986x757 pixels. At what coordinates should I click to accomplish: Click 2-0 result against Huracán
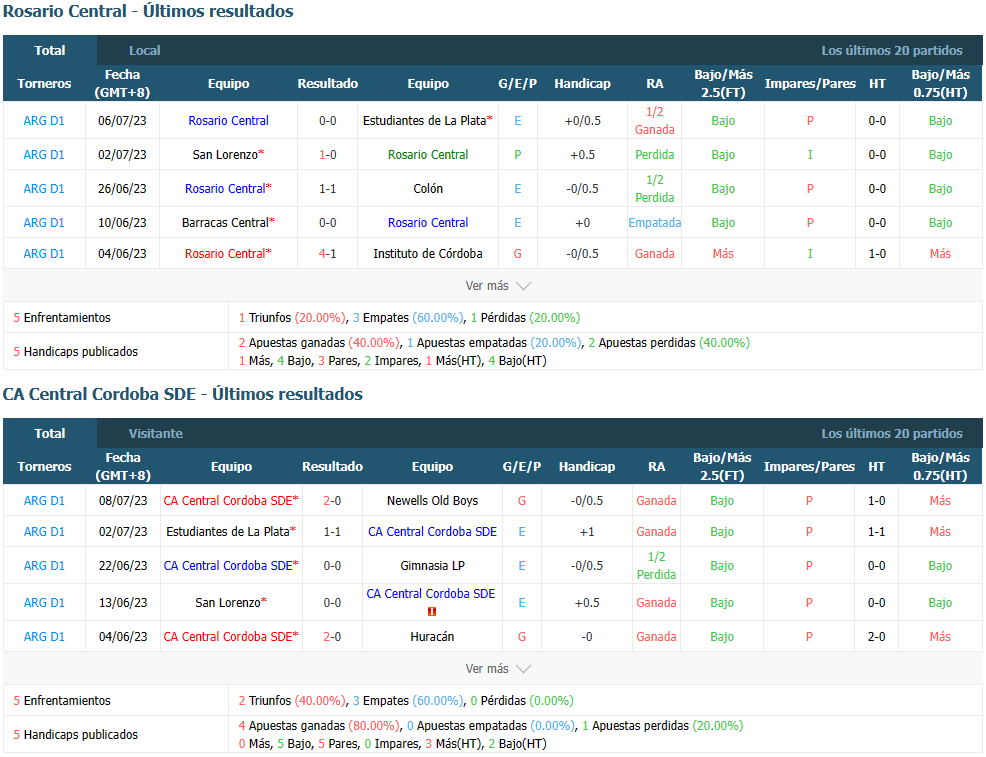point(332,636)
